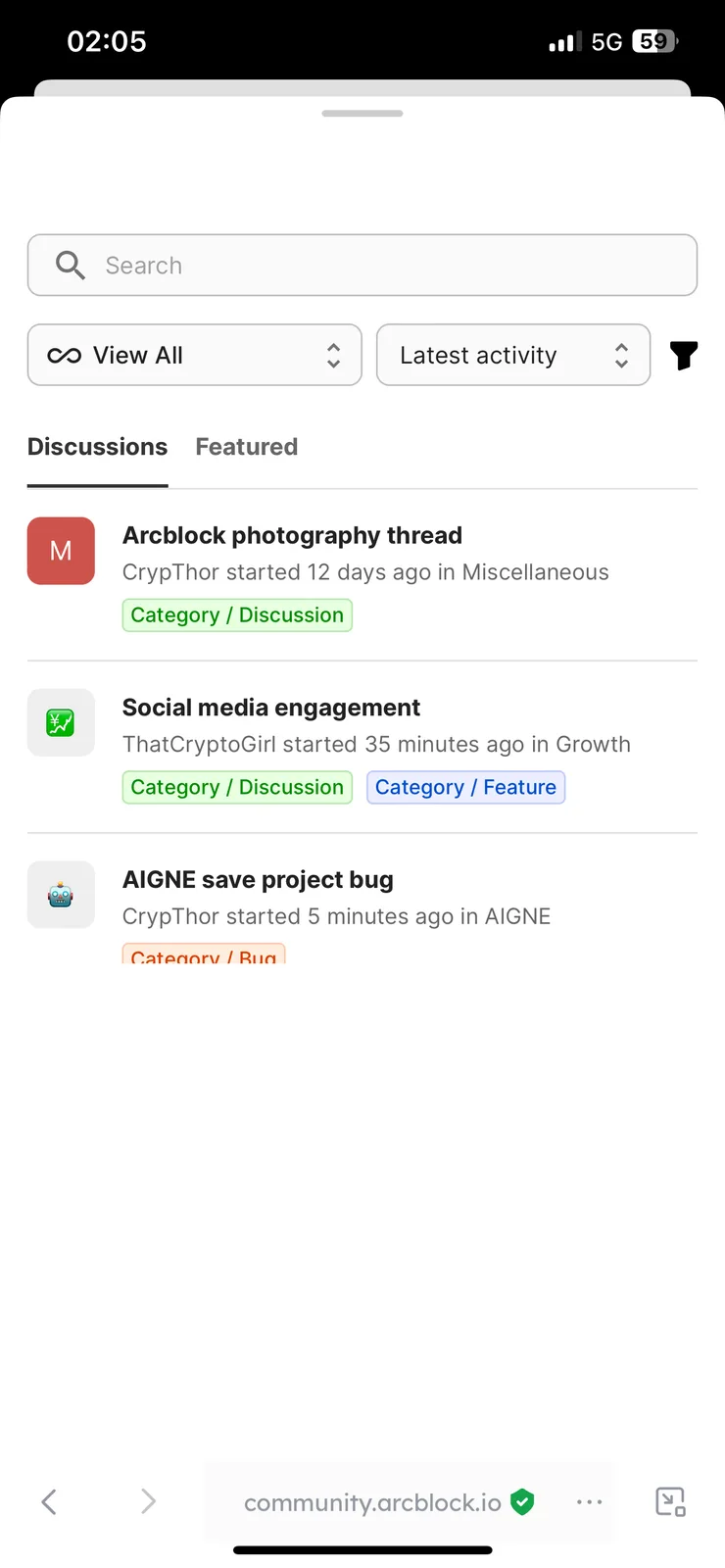Screen dimensions: 725x1568
Task: Click the green verified shield icon
Action: click(x=523, y=1501)
